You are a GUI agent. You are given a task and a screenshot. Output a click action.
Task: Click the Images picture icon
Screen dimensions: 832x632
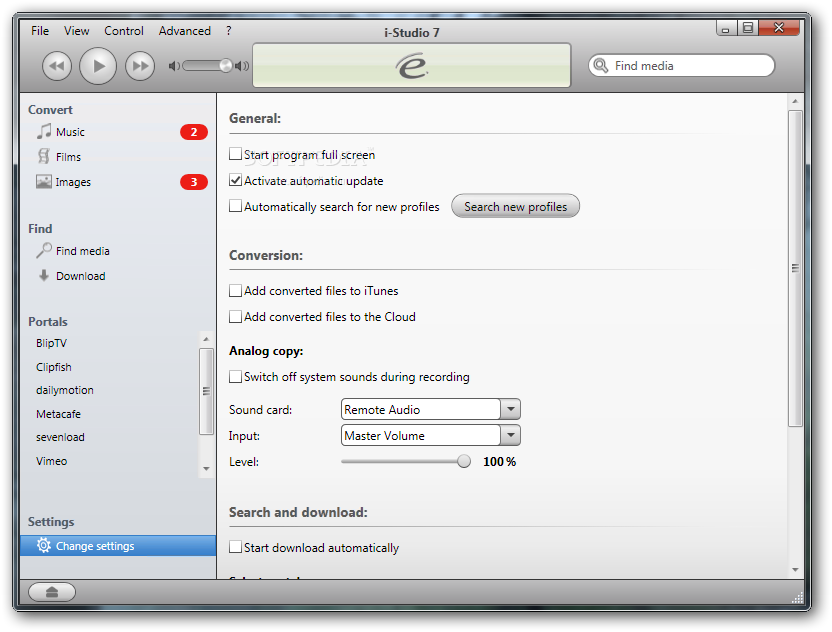click(44, 181)
